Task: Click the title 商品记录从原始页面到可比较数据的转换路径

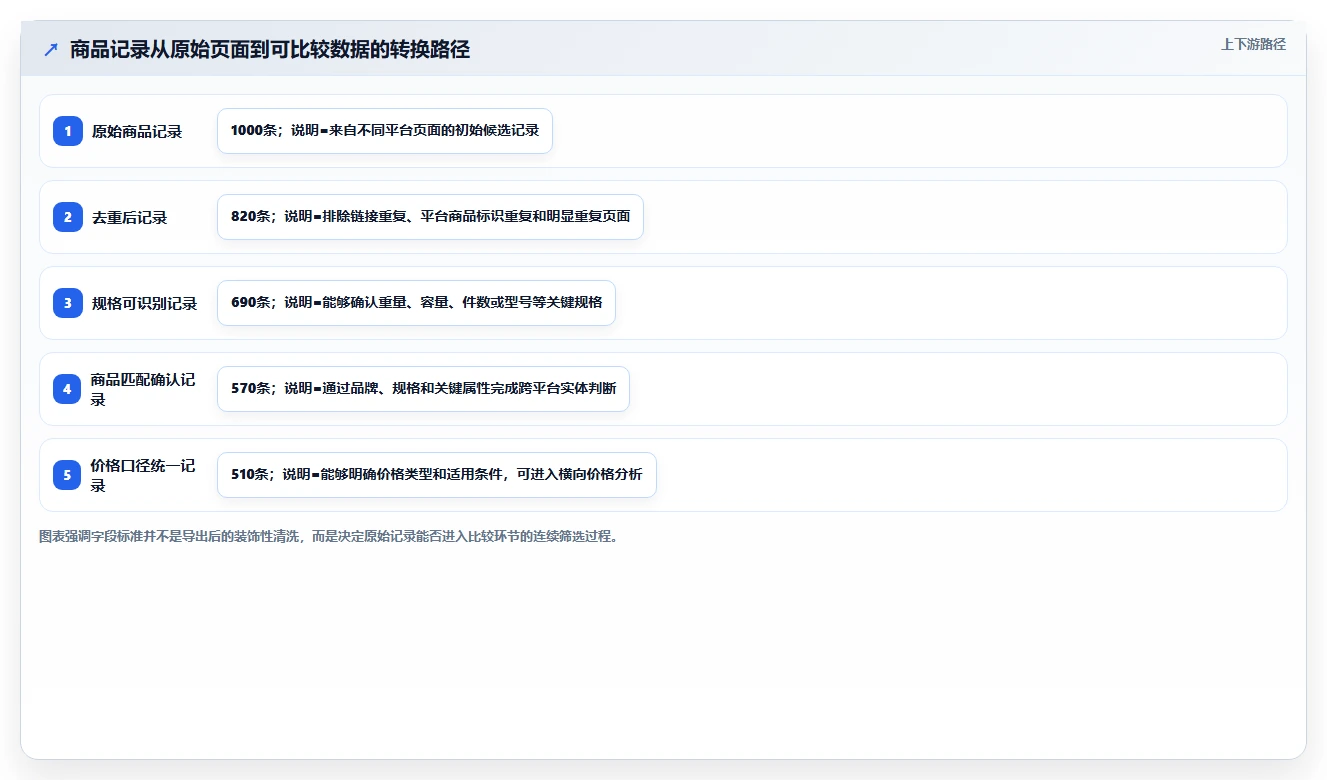Action: (270, 50)
